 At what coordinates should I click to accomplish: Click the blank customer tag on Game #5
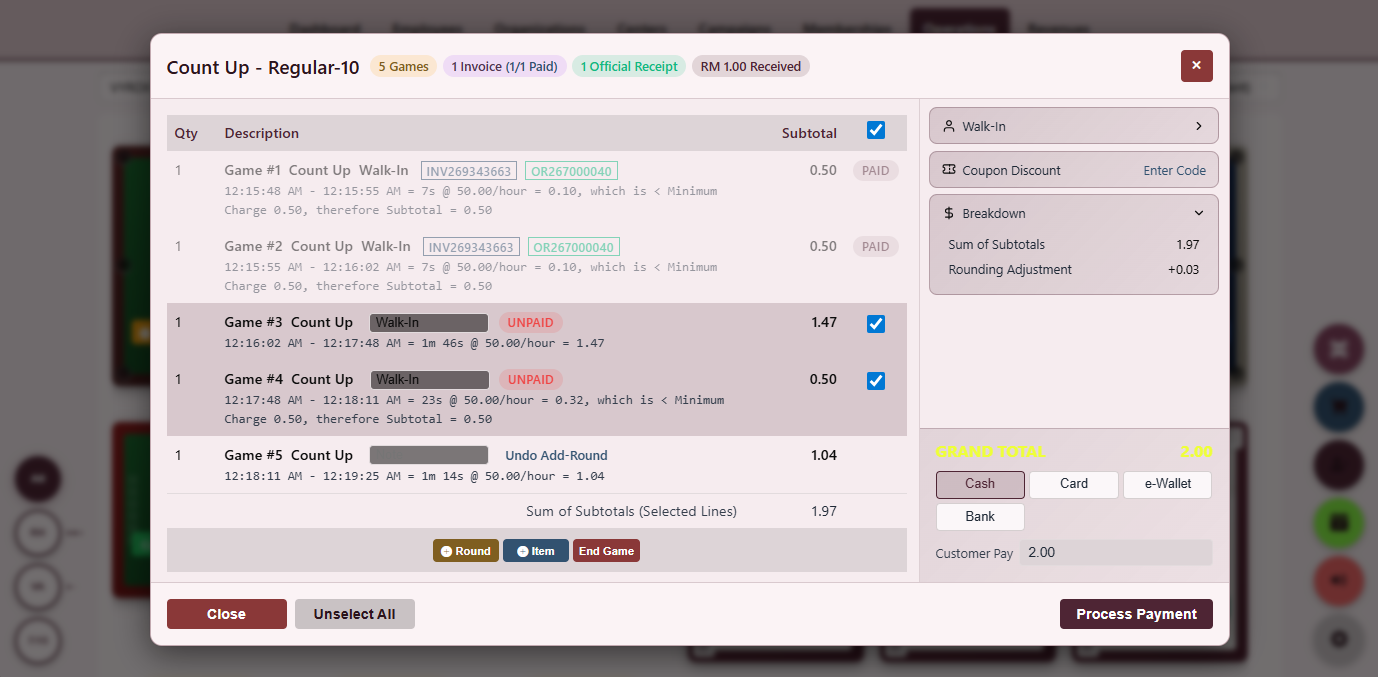click(x=429, y=455)
